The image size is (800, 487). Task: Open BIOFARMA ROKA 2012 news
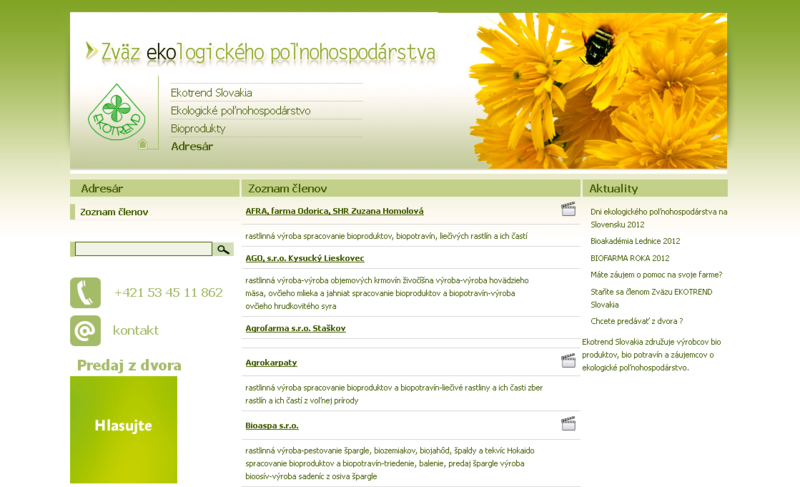[x=630, y=258]
